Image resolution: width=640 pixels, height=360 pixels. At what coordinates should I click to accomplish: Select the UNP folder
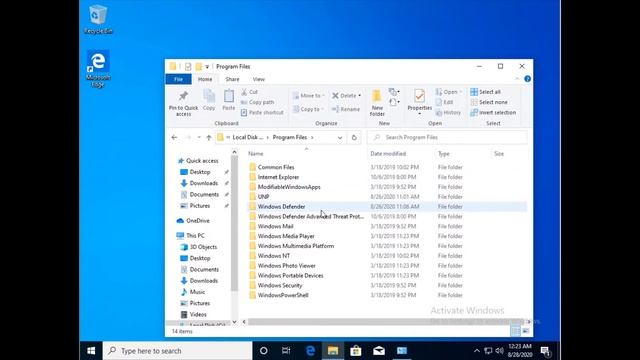[263, 196]
